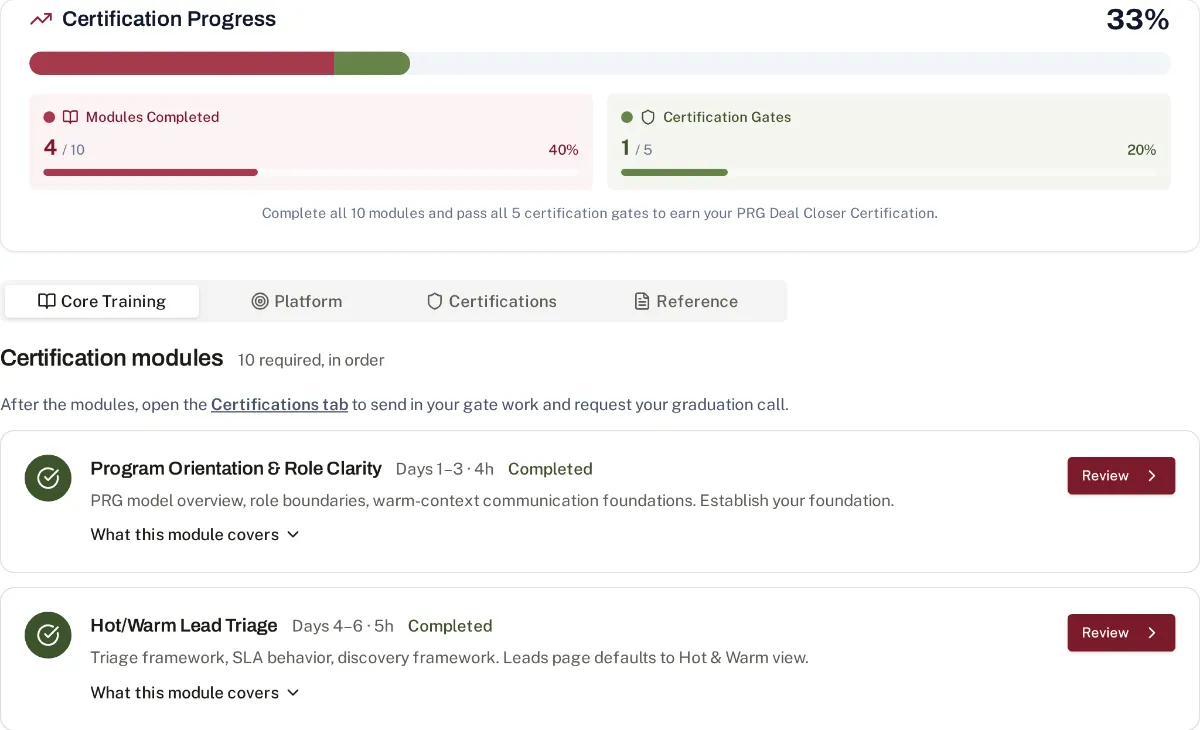Image resolution: width=1200 pixels, height=730 pixels.
Task: Click the '4 / 10' modules count
Action: [x=64, y=148]
